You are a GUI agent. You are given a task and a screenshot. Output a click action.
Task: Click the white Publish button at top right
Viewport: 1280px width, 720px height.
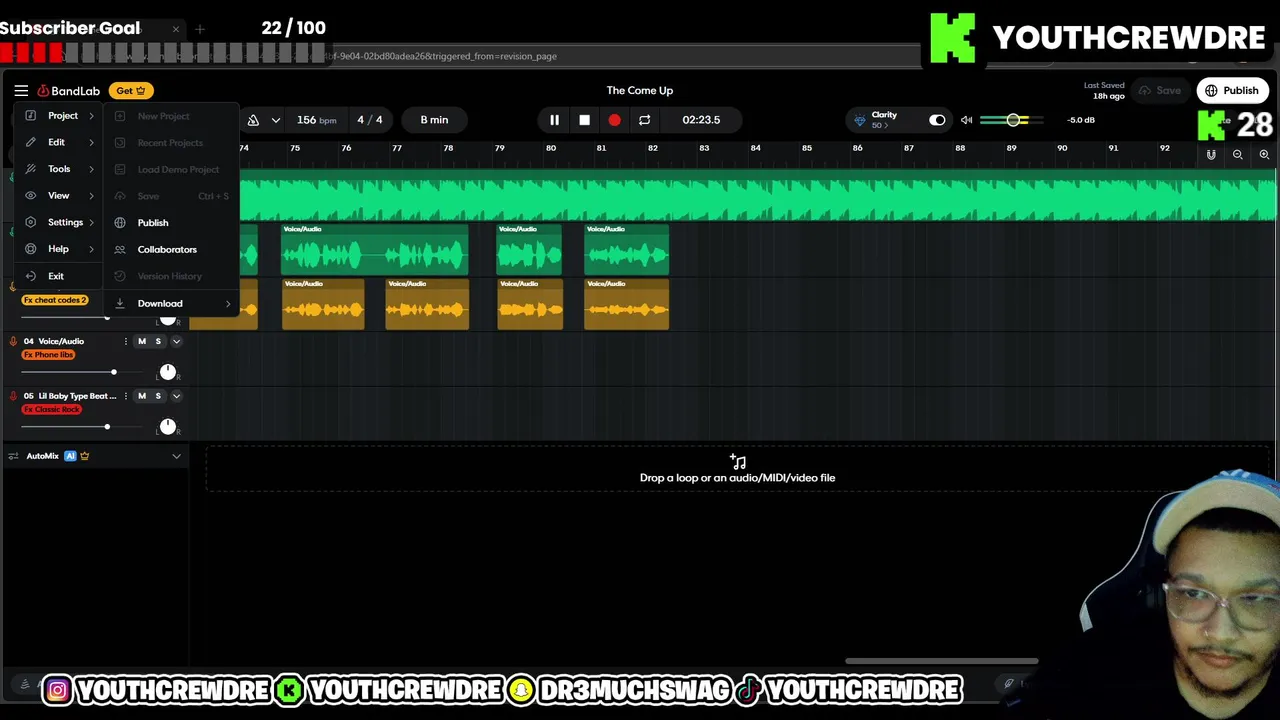[x=1232, y=91]
